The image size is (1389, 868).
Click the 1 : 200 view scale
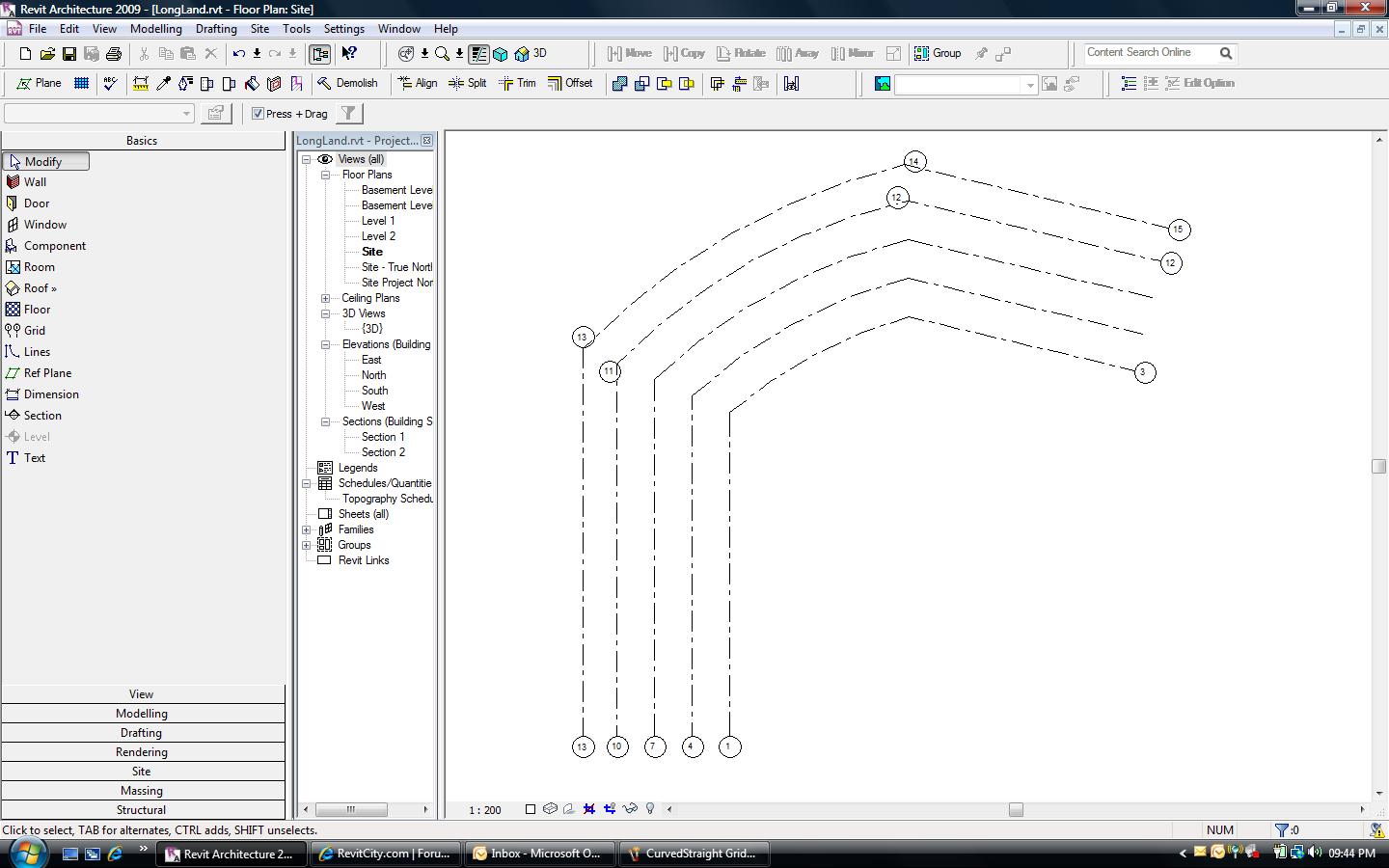click(x=485, y=810)
